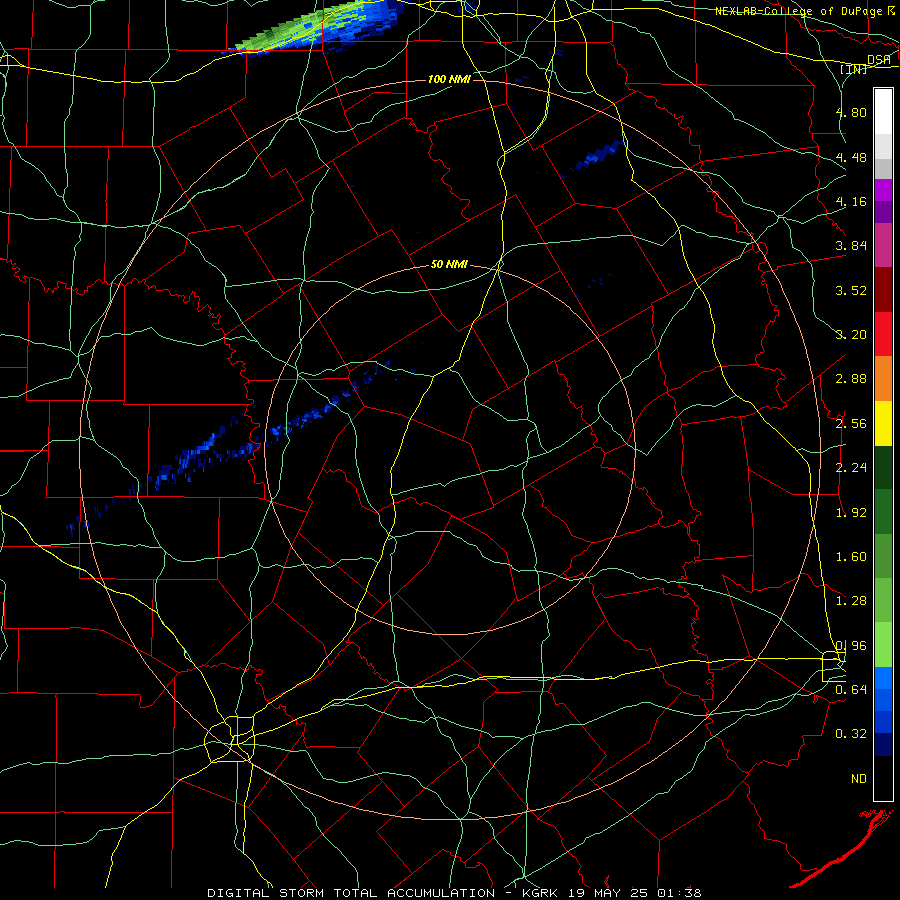Select the bright magenta legend color swatch
Viewport: 900px width, 900px height.
[883, 190]
